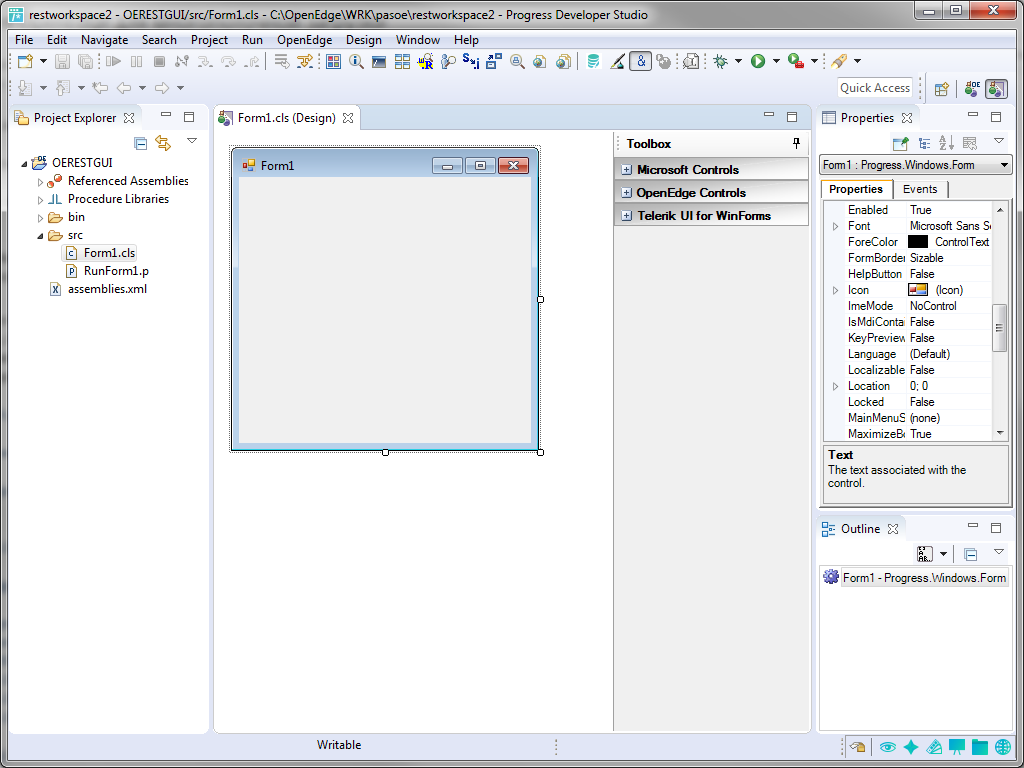Click the Quick Access search field
The width and height of the screenshot is (1024, 768).
point(874,88)
